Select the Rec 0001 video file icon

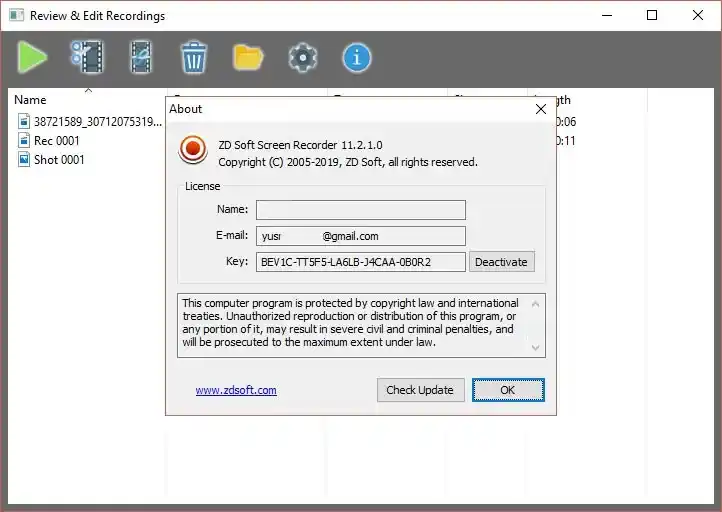click(x=24, y=140)
